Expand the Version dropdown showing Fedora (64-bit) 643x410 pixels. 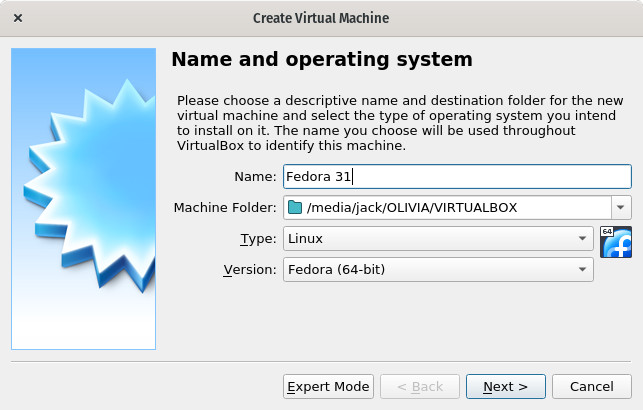coord(438,270)
